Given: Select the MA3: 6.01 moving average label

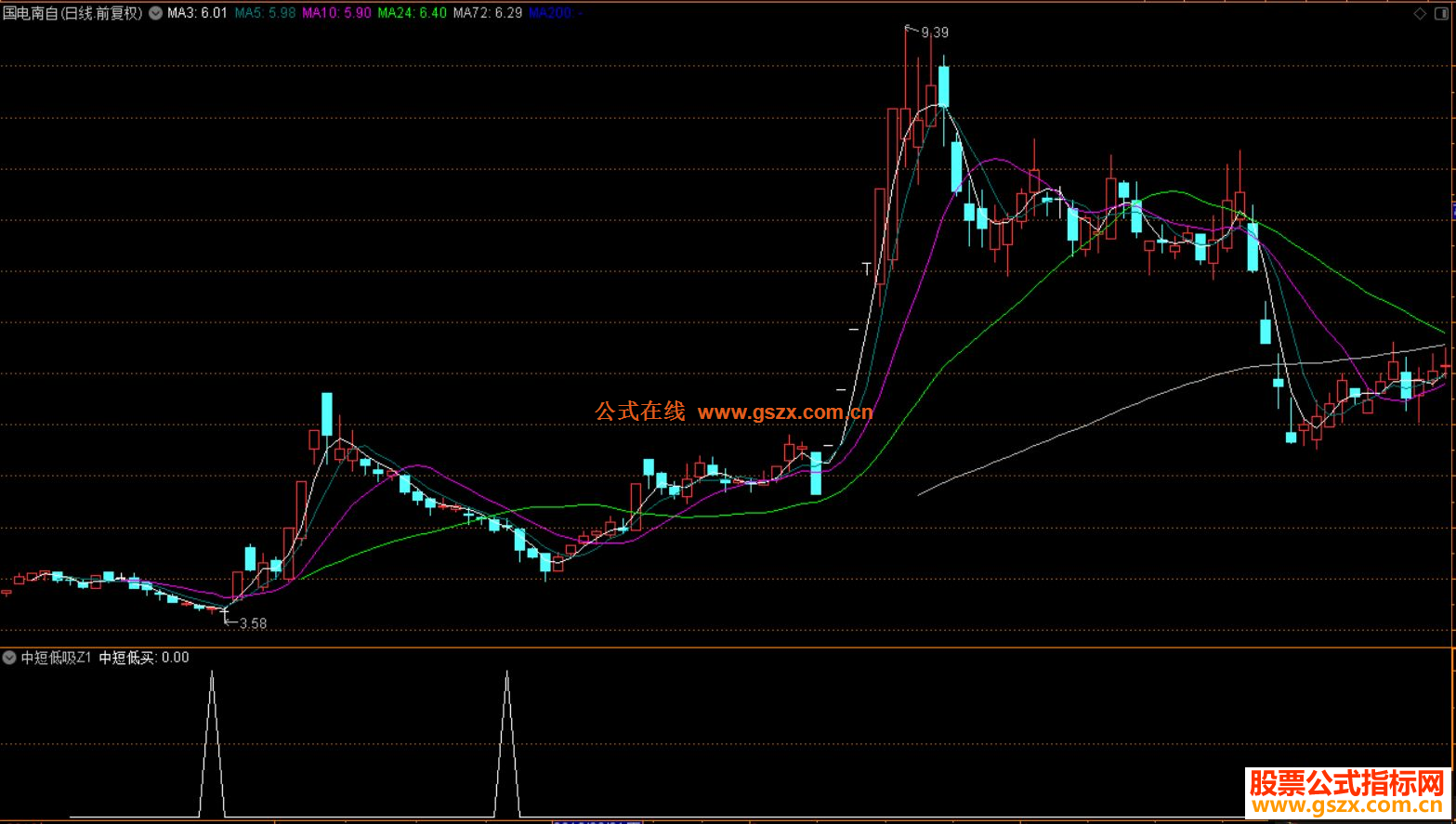Looking at the screenshot, I should click(x=197, y=13).
